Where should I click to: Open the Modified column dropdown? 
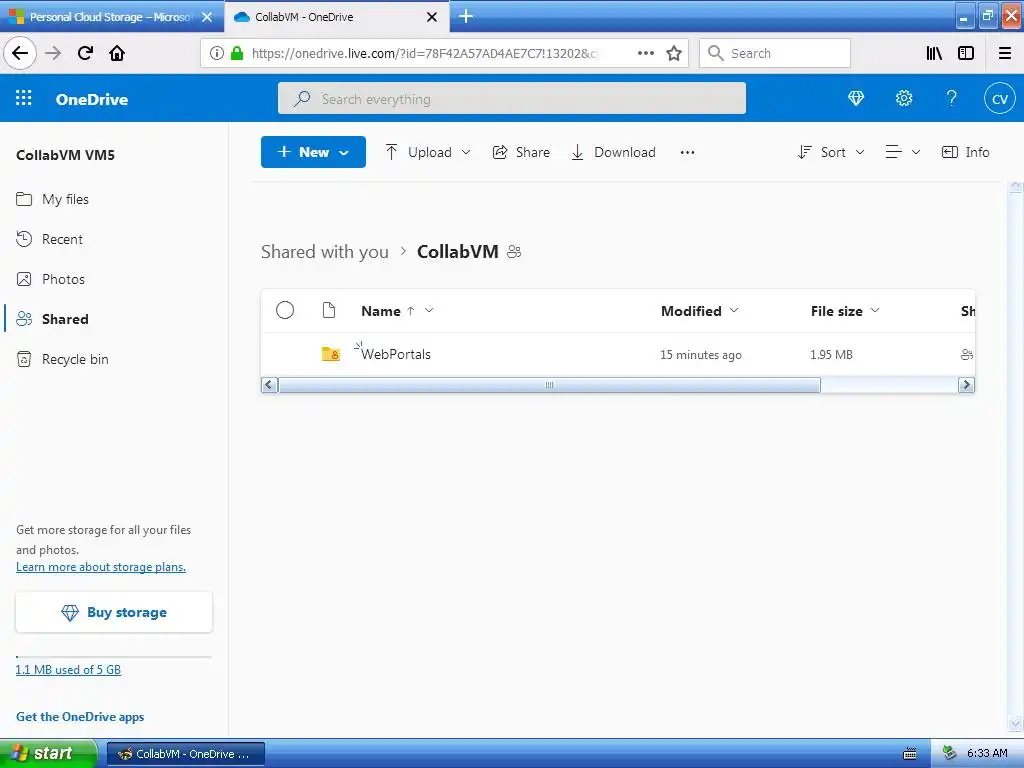pos(734,310)
